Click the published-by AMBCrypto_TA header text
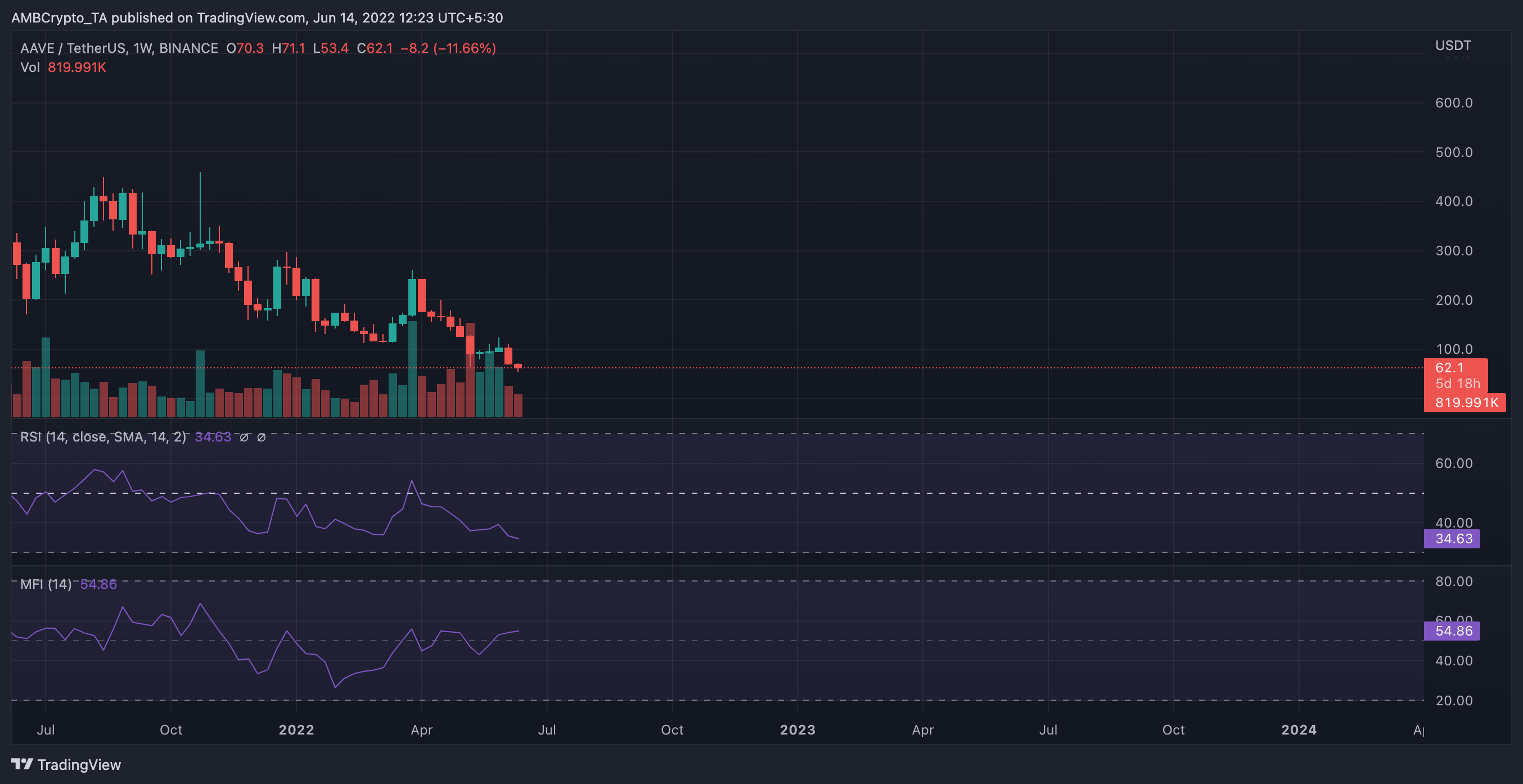The width and height of the screenshot is (1523, 784). tap(257, 18)
